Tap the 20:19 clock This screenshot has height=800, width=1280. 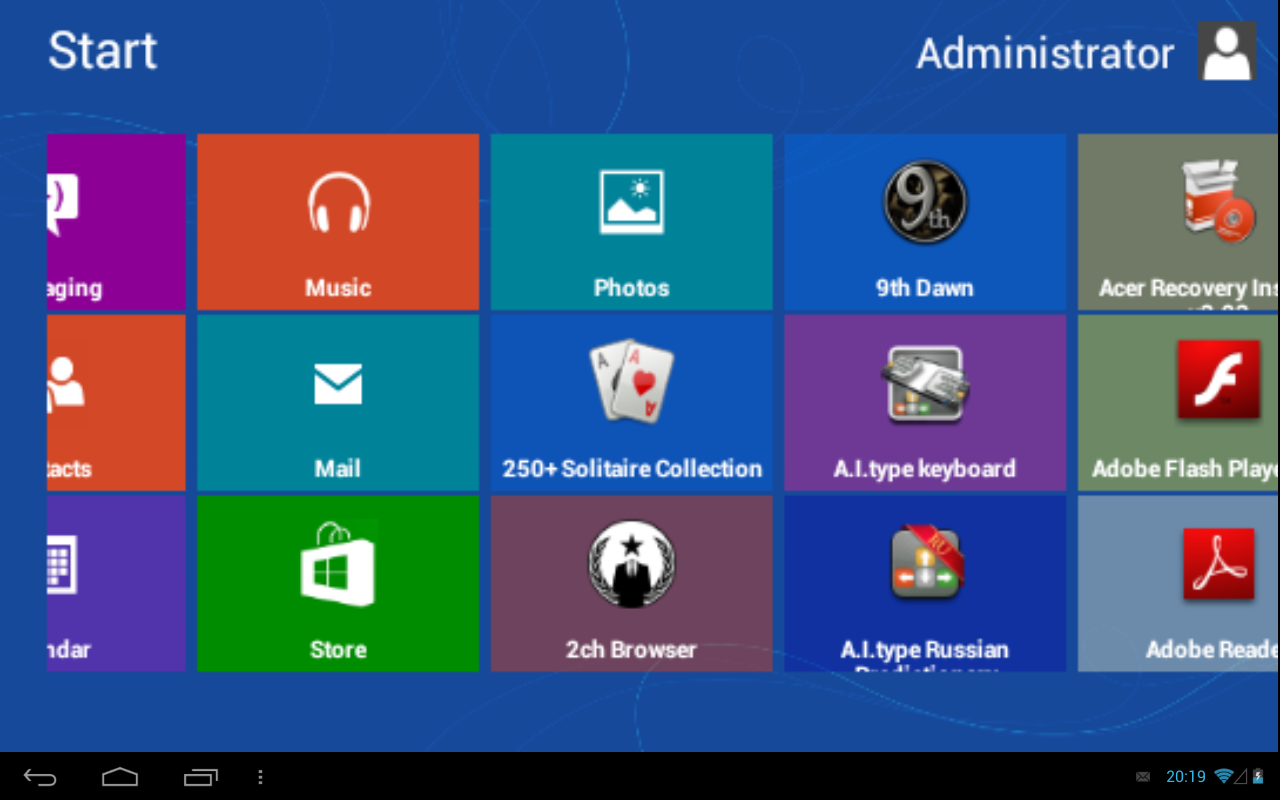1186,777
